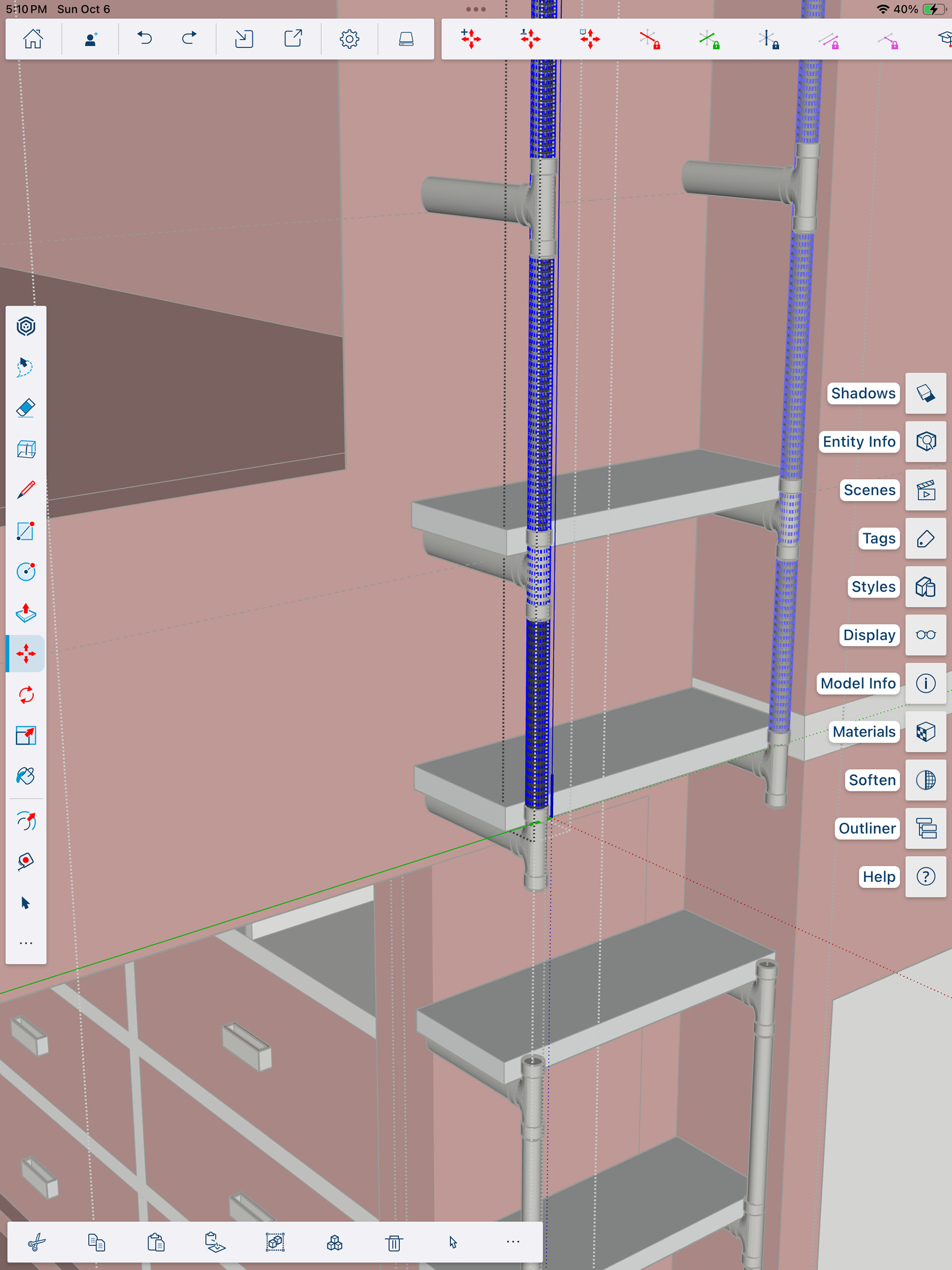Expand bottom toolbar more options
This screenshot has height=1270, width=952.
[513, 1242]
